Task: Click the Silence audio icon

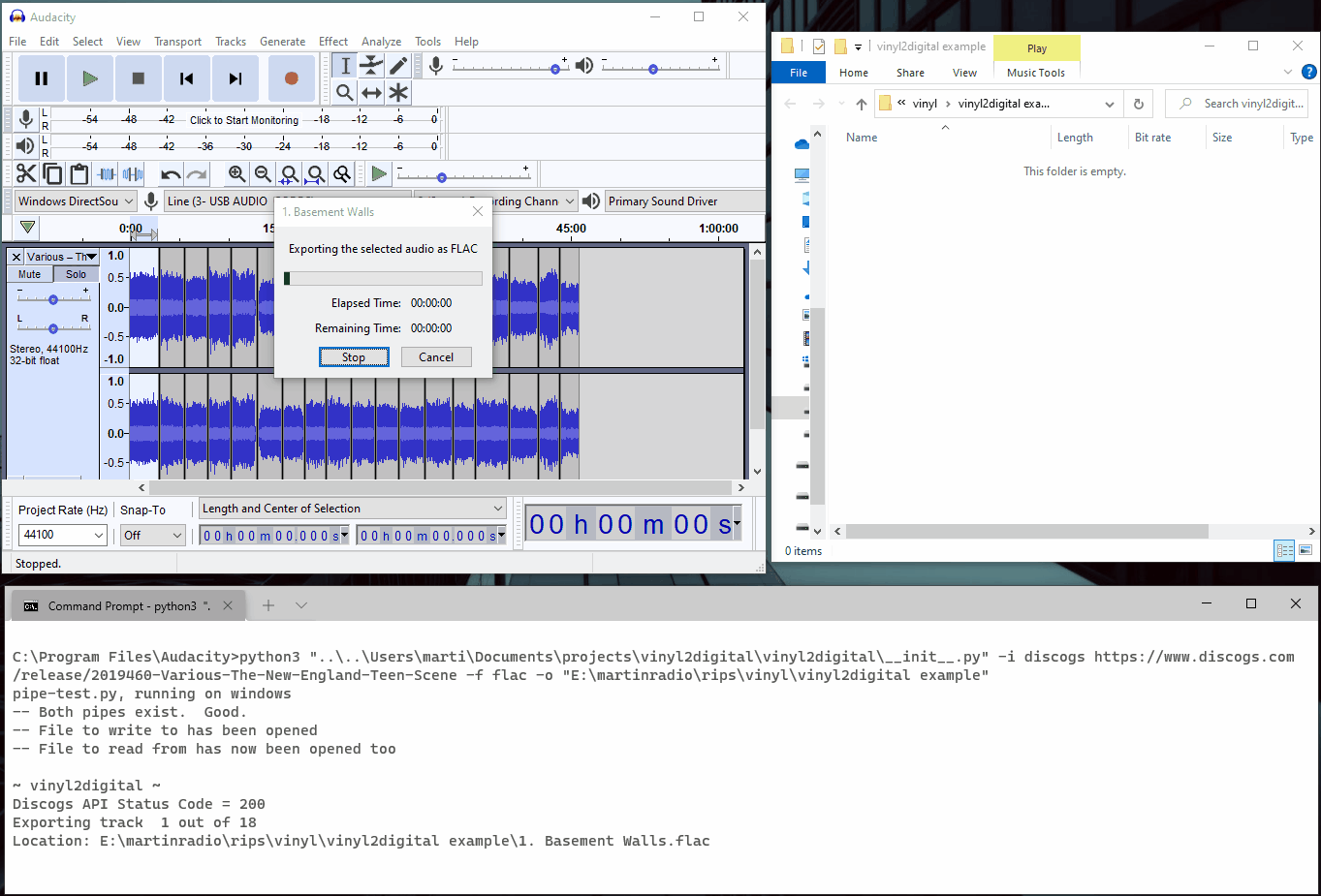Action: point(134,173)
